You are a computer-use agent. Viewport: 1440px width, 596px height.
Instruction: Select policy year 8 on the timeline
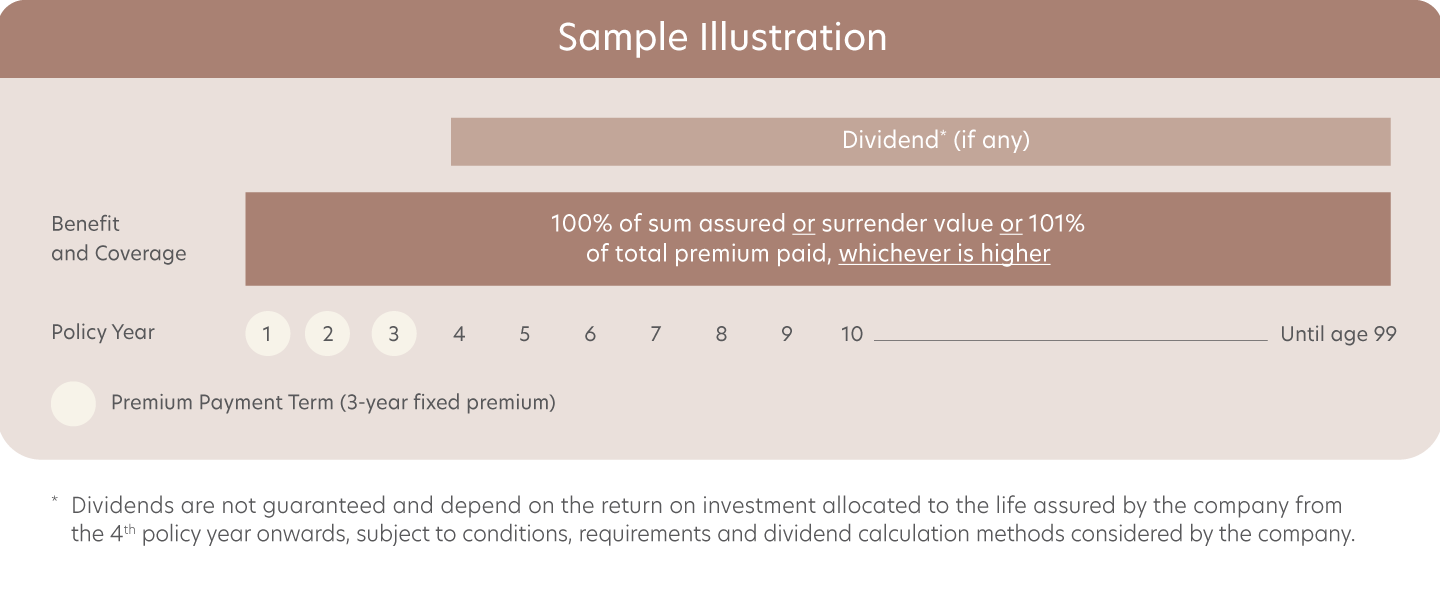[x=721, y=334]
